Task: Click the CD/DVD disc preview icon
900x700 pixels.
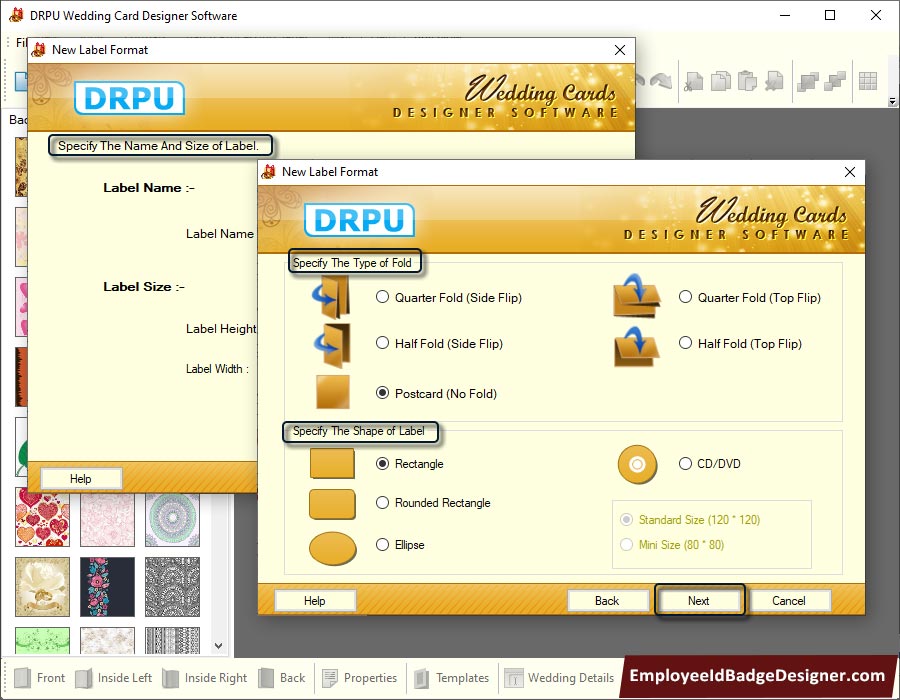Action: (x=637, y=464)
